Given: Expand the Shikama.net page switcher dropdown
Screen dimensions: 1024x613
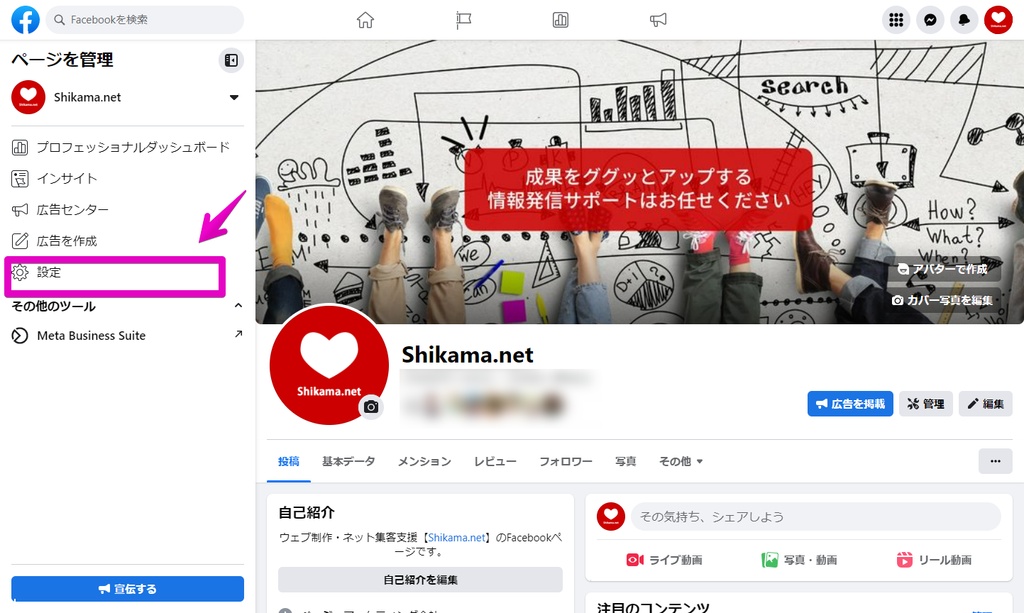Looking at the screenshot, I should pyautogui.click(x=234, y=97).
